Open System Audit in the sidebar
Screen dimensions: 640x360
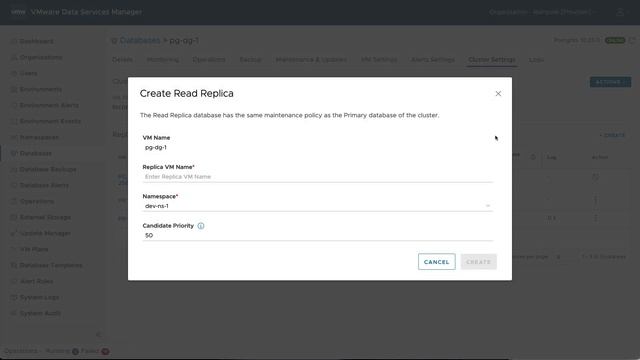tap(40, 313)
